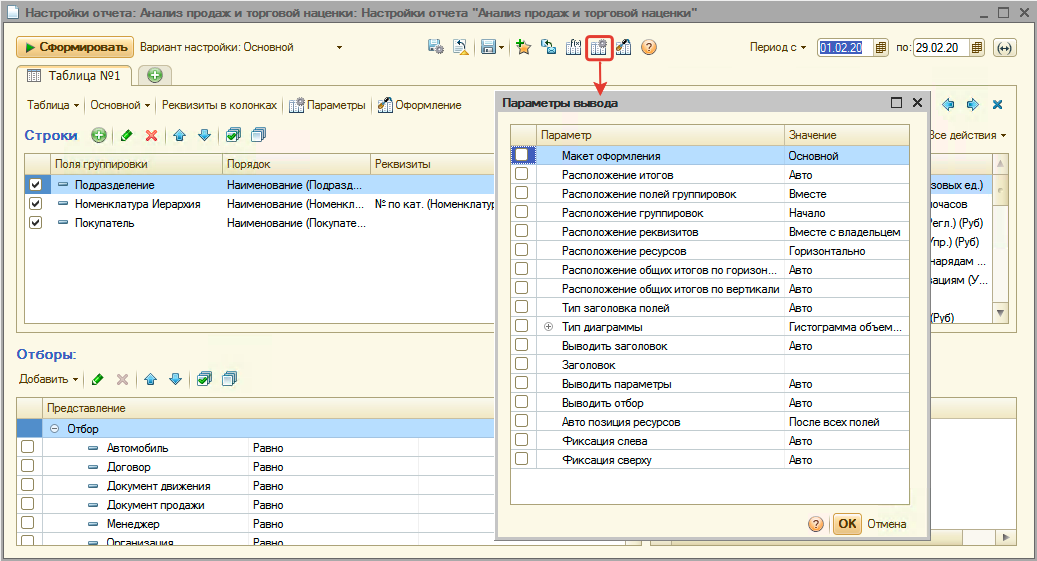Click the green plus icon next to Строки

[x=99, y=135]
